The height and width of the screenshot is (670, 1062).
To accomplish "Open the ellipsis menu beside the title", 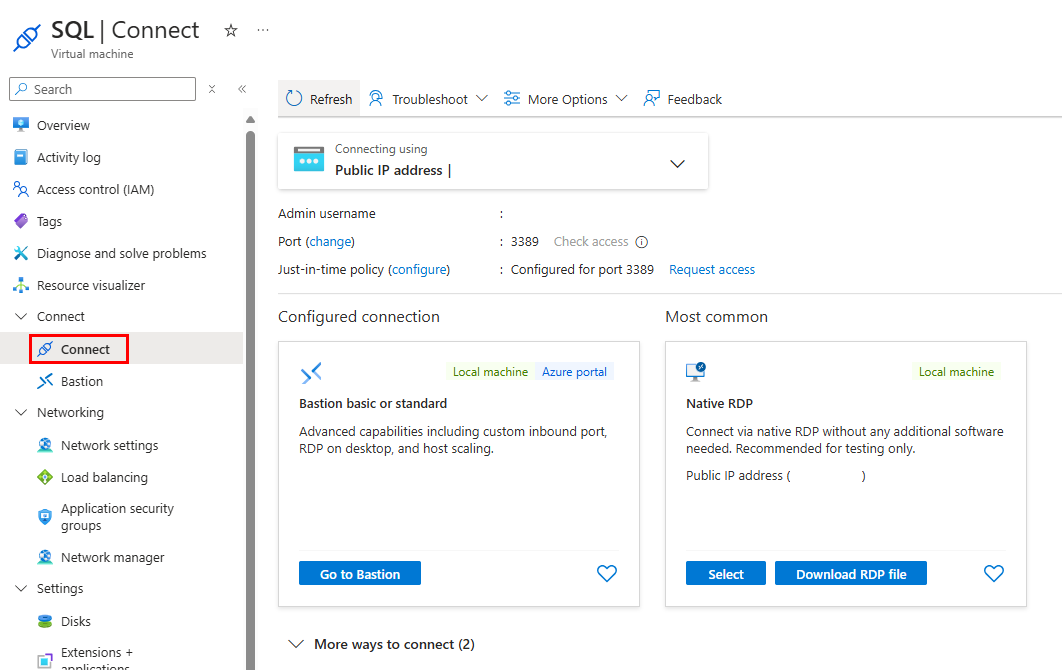I will 263,30.
